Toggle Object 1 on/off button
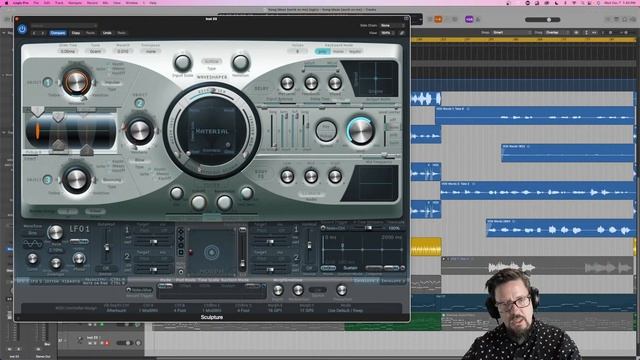640x360 pixels. (47, 82)
